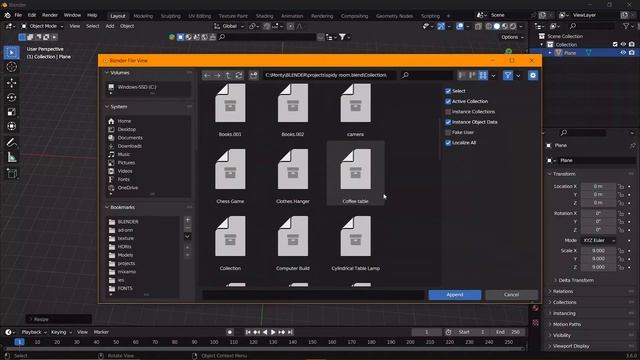Image resolution: width=640 pixels, height=360 pixels.
Task: Play animation forward
Action: point(273,332)
